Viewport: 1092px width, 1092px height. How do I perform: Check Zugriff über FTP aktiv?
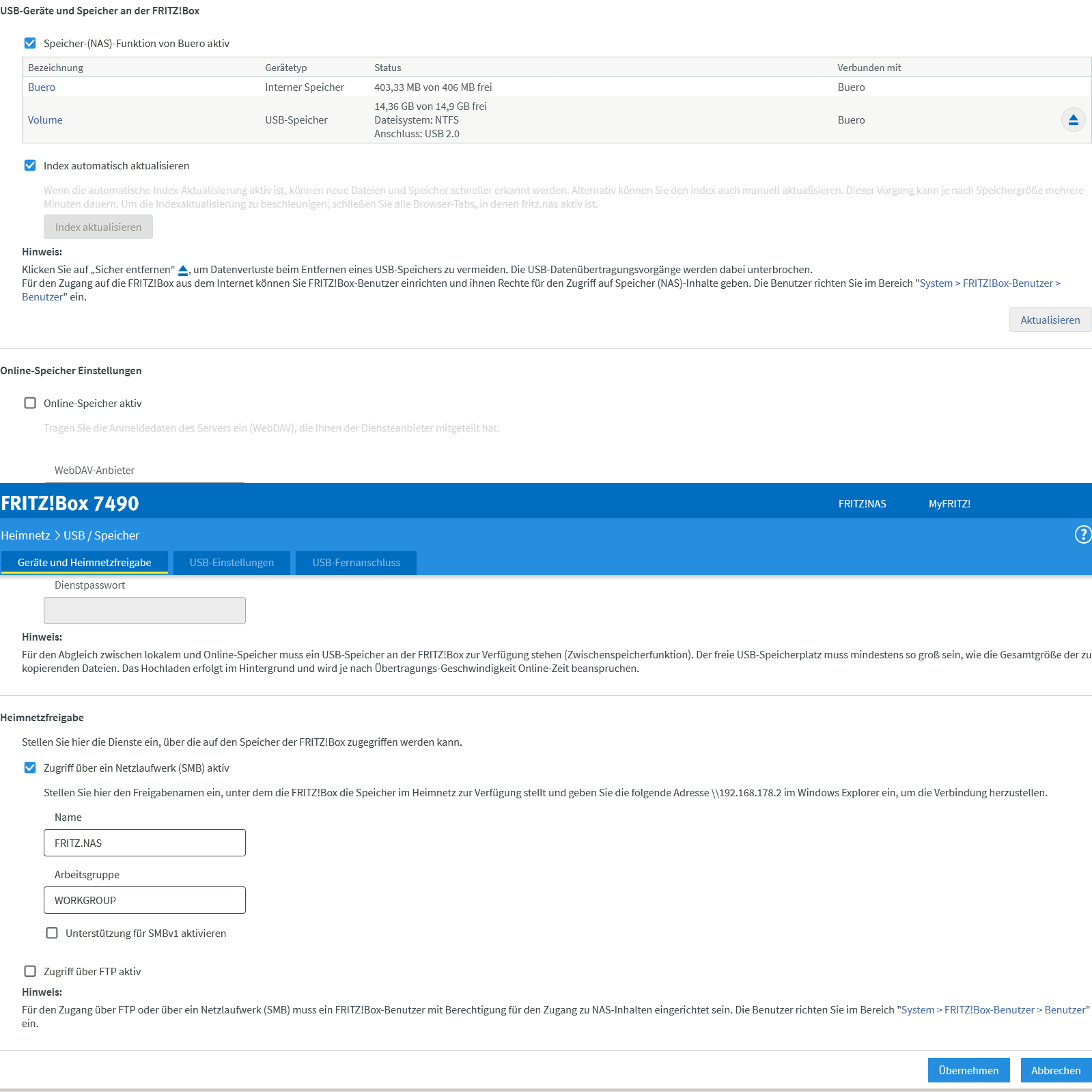click(30, 971)
